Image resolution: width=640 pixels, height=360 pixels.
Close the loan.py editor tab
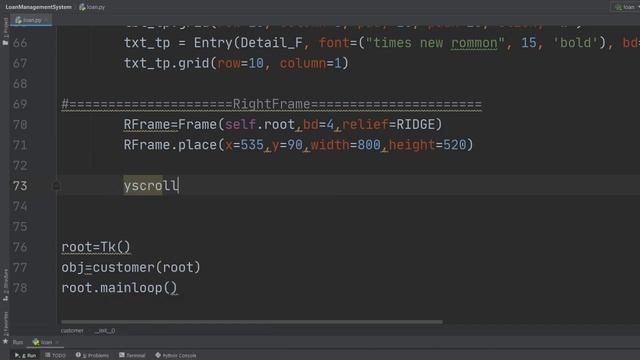pyautogui.click(x=46, y=20)
